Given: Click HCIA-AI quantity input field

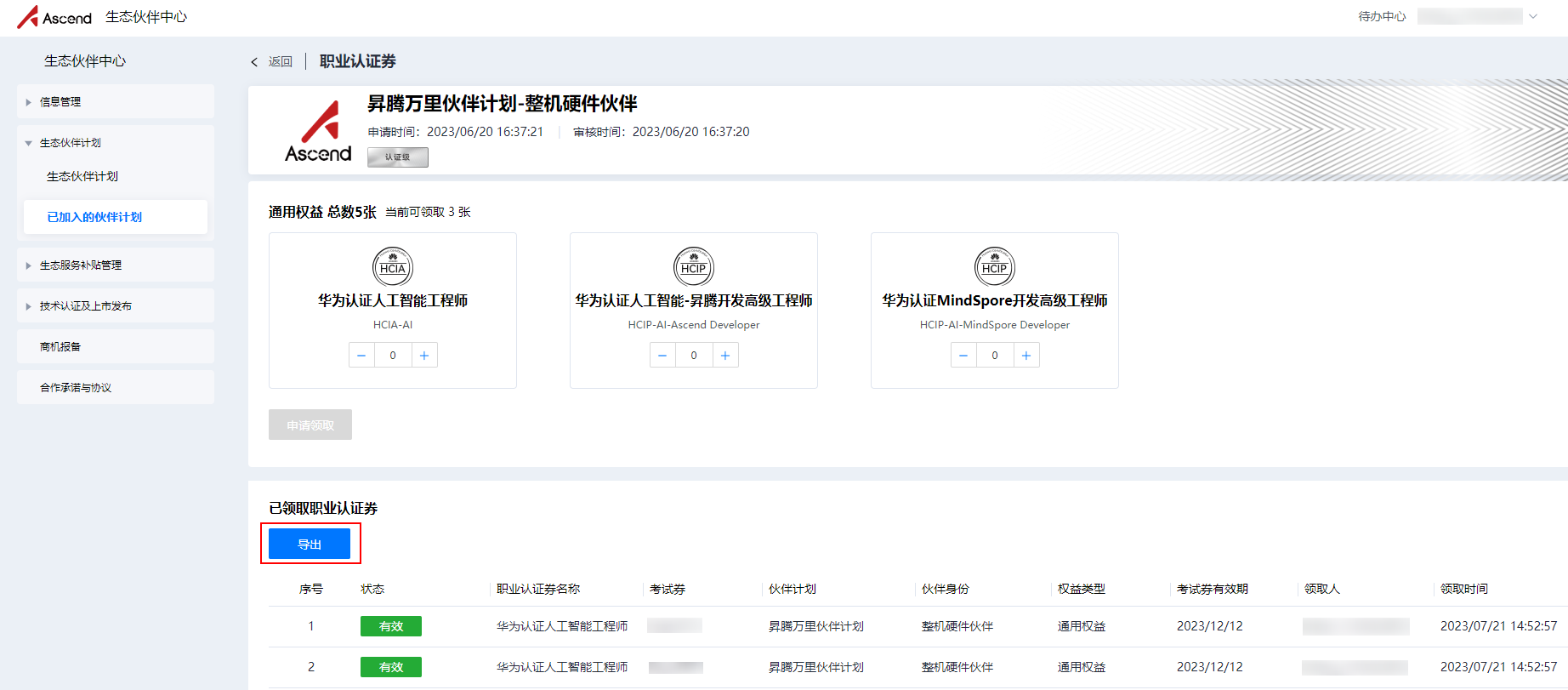Looking at the screenshot, I should (x=393, y=356).
